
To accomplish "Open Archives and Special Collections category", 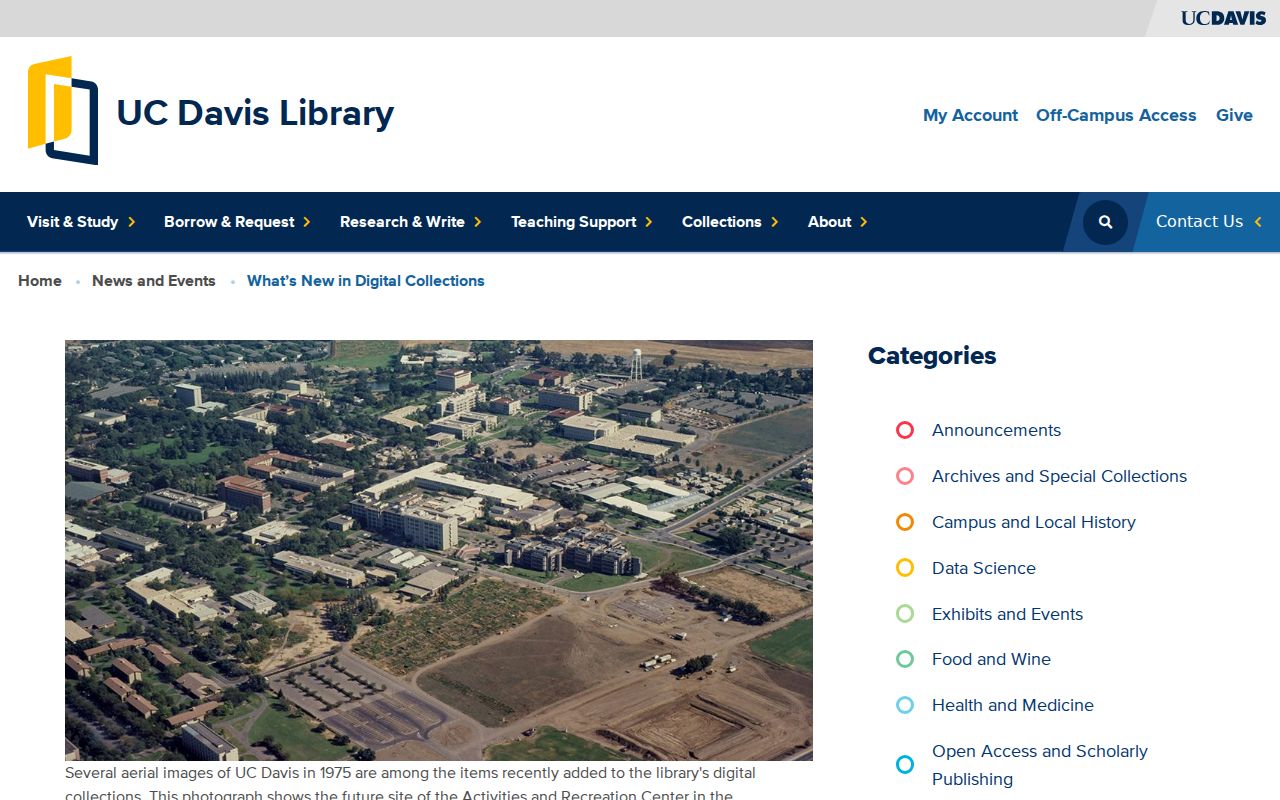I will coord(1059,476).
